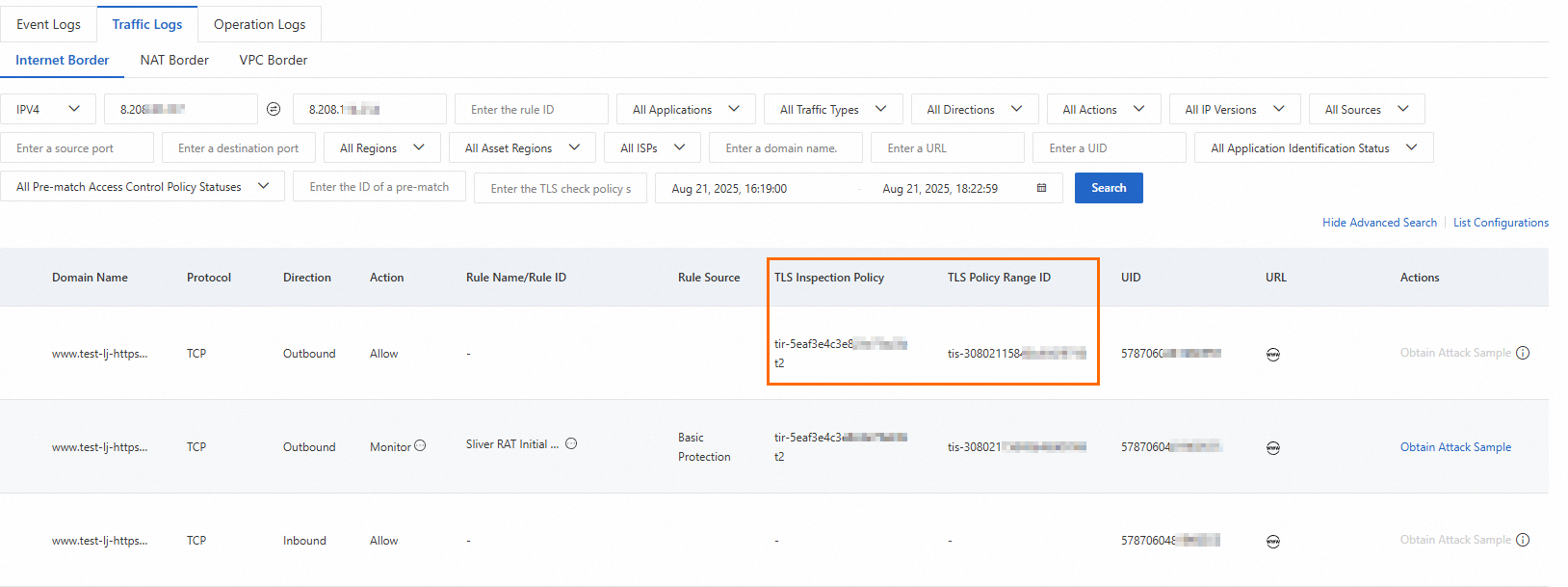Click domain name in the Inbound row
This screenshot has width=1568, height=587.
click(100, 541)
